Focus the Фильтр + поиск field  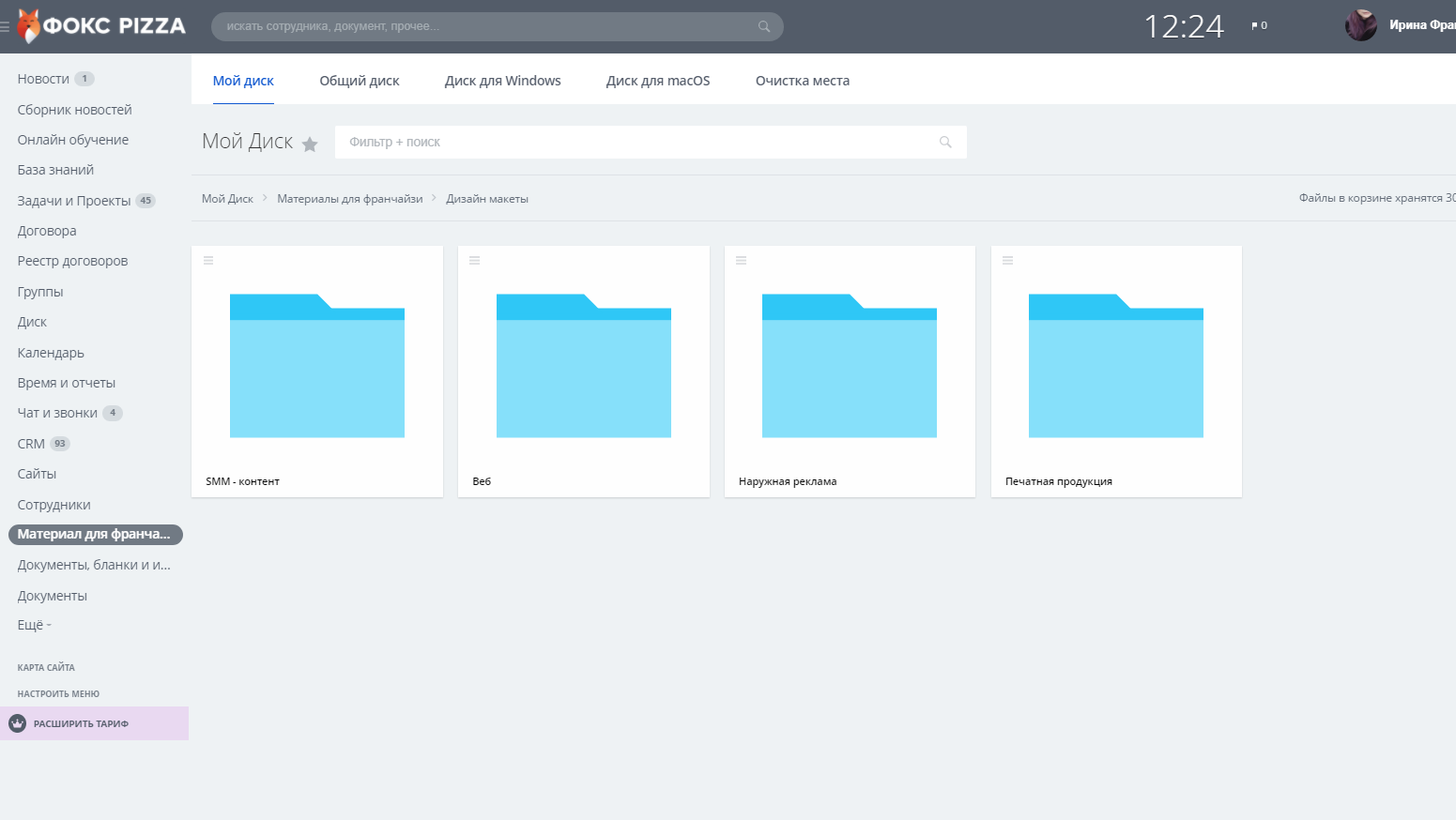(651, 142)
